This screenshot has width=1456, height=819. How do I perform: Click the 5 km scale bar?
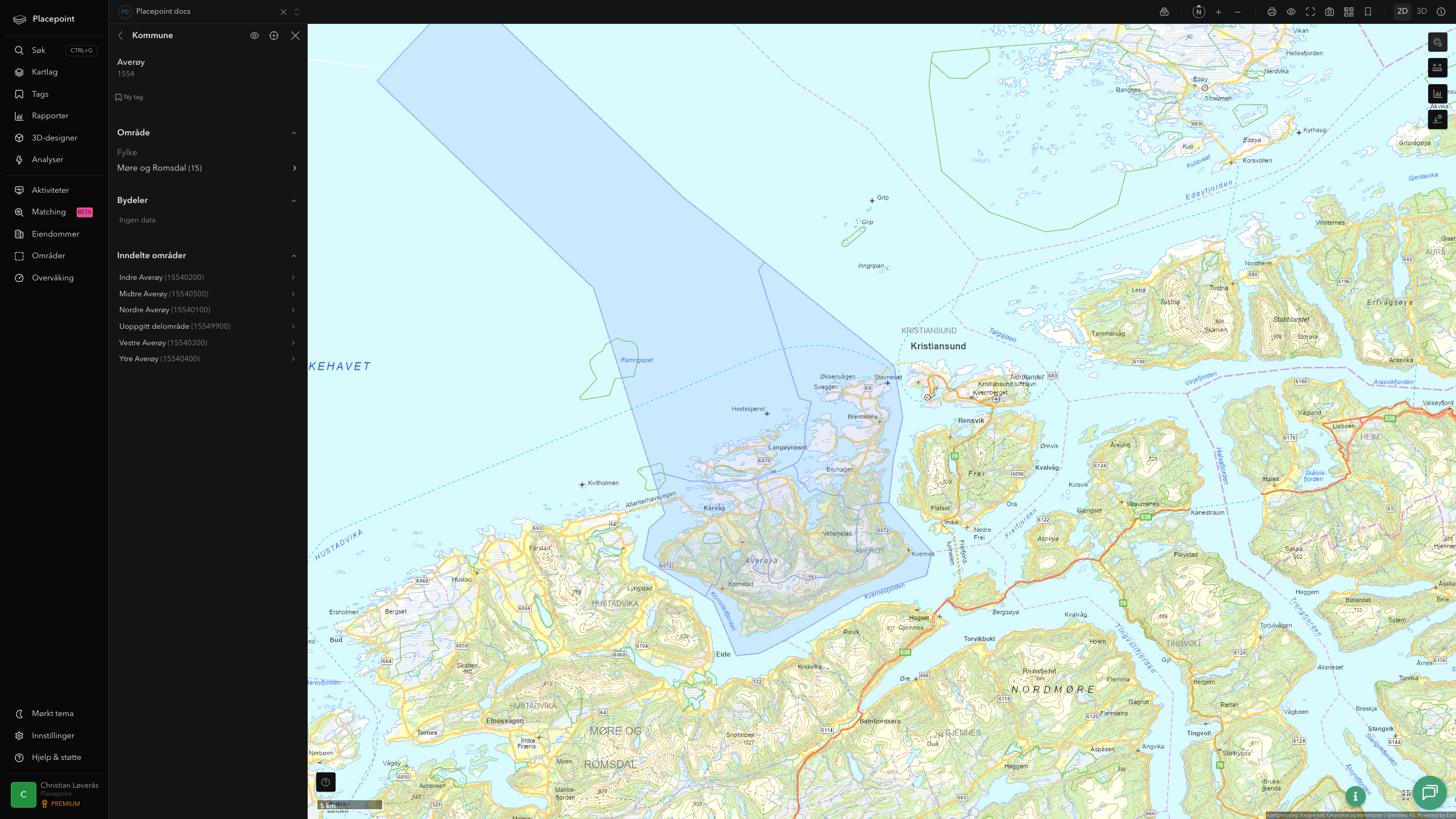[x=350, y=805]
